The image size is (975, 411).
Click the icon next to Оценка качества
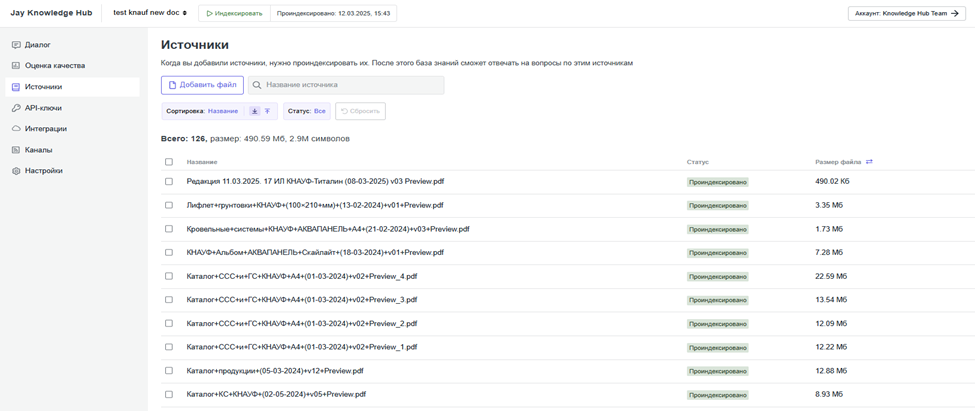point(16,66)
